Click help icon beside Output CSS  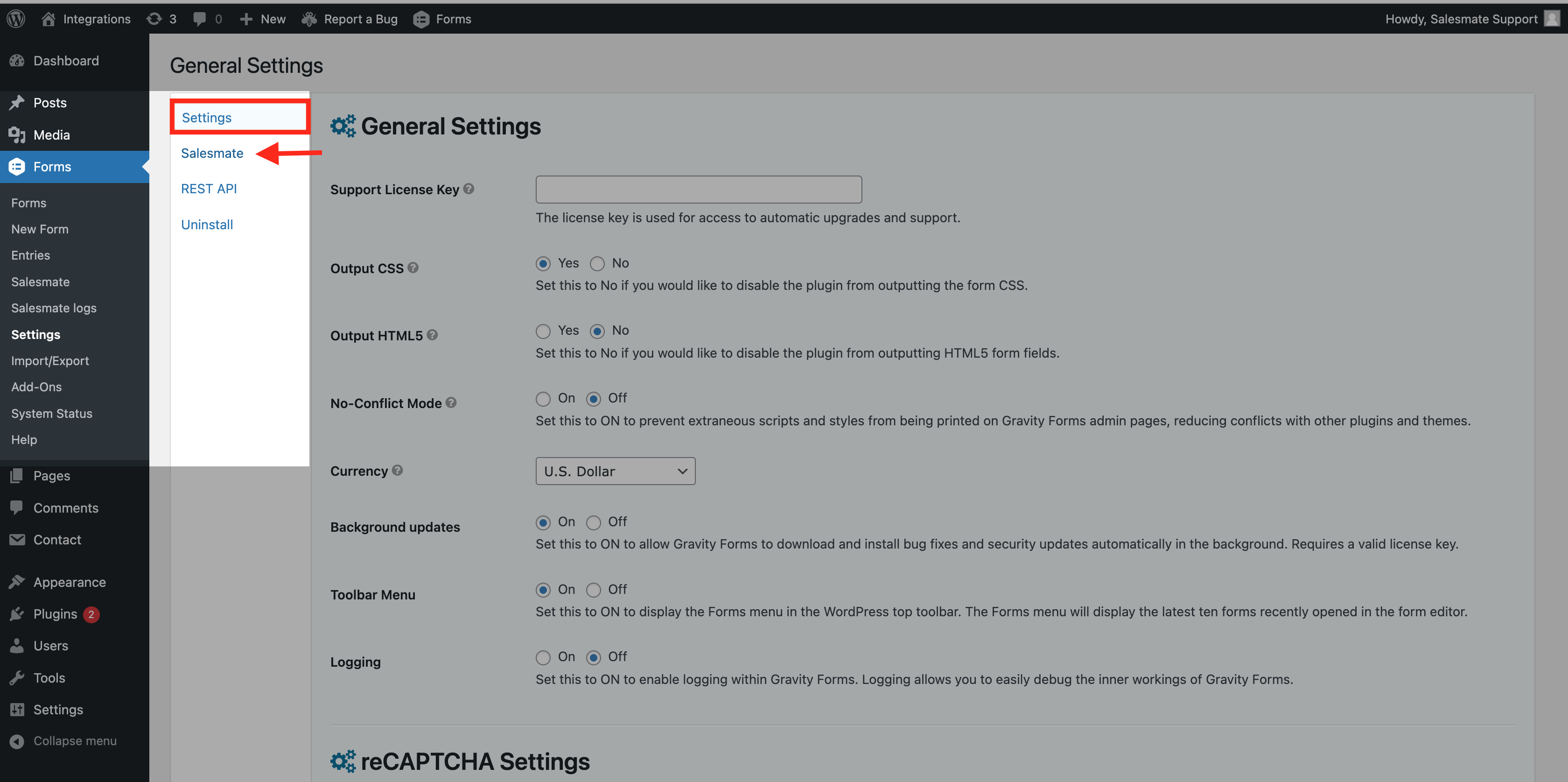413,268
